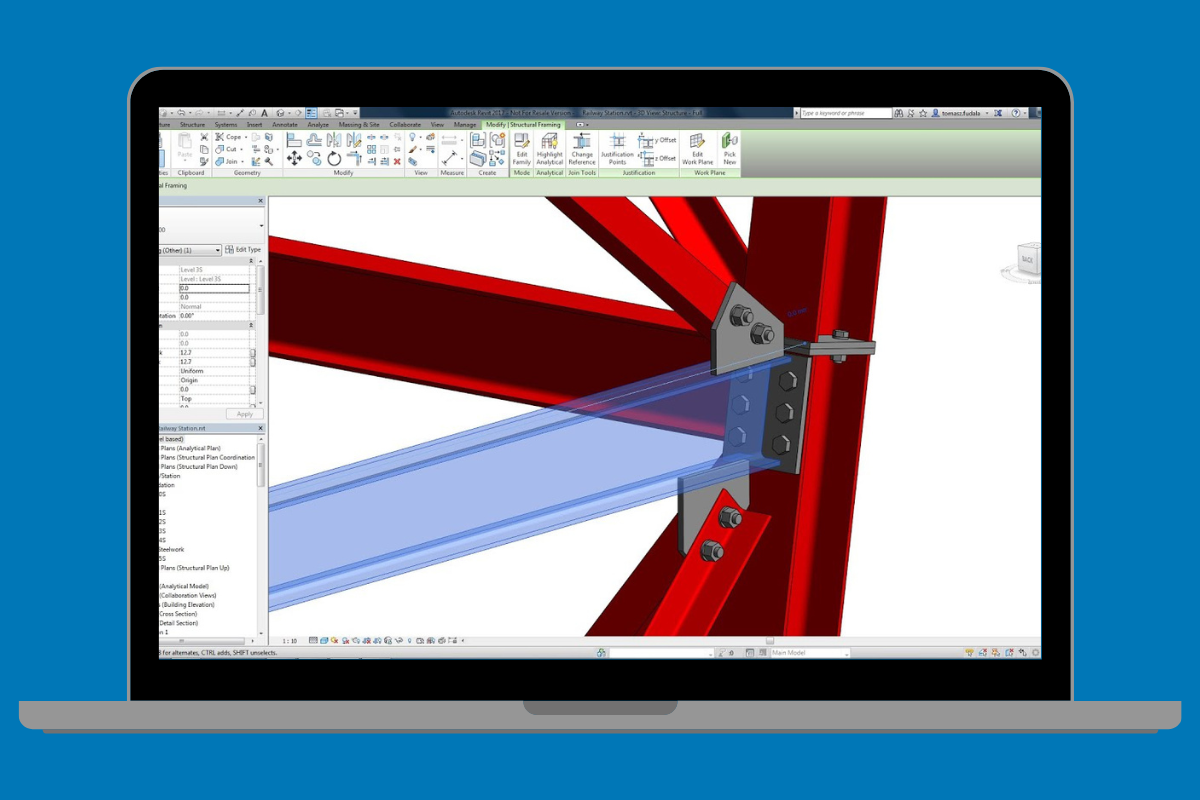The height and width of the screenshot is (800, 1200).
Task: Collapse the ribbon with the minimize arrow
Action: 580,124
